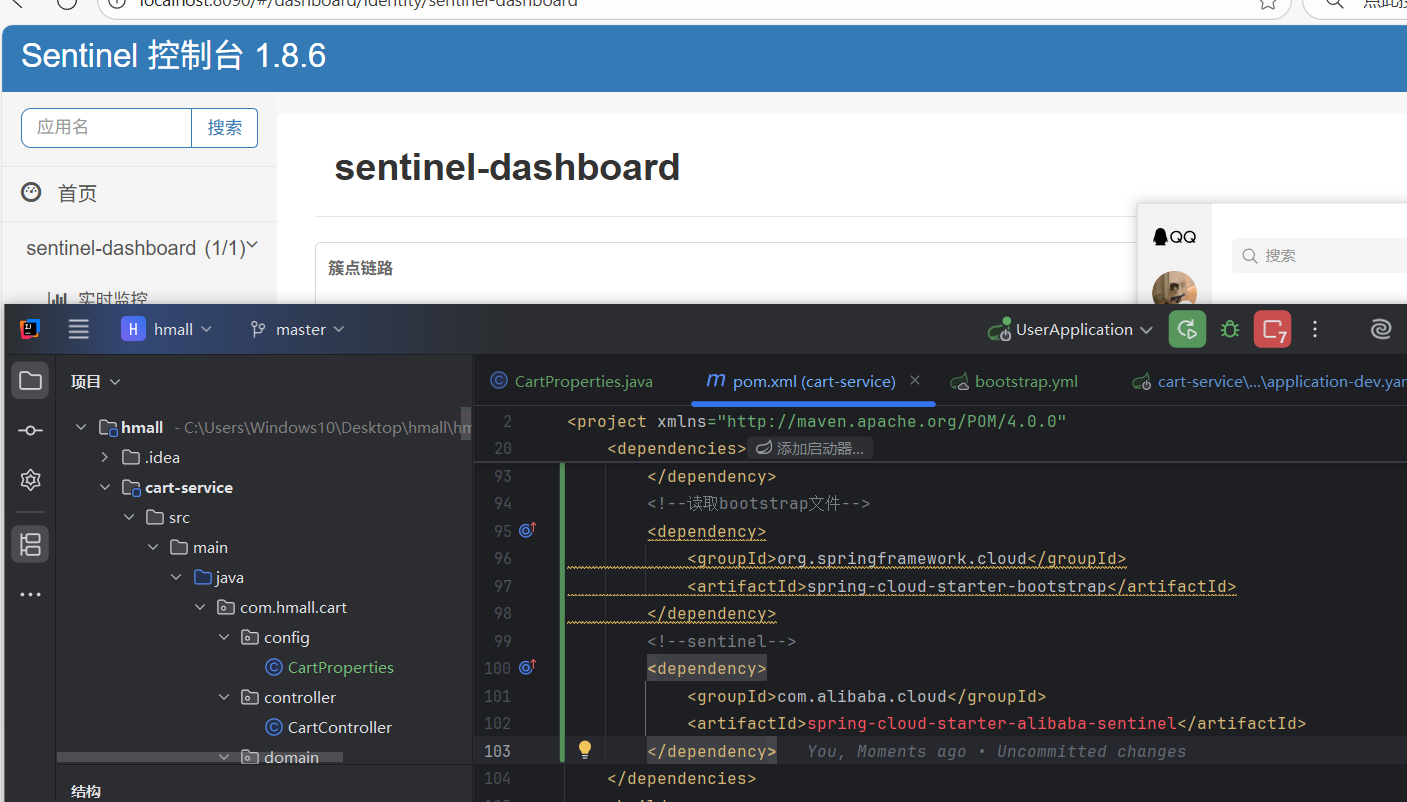Open the Services gear sidebar icon
The width and height of the screenshot is (1407, 802).
pyautogui.click(x=30, y=480)
